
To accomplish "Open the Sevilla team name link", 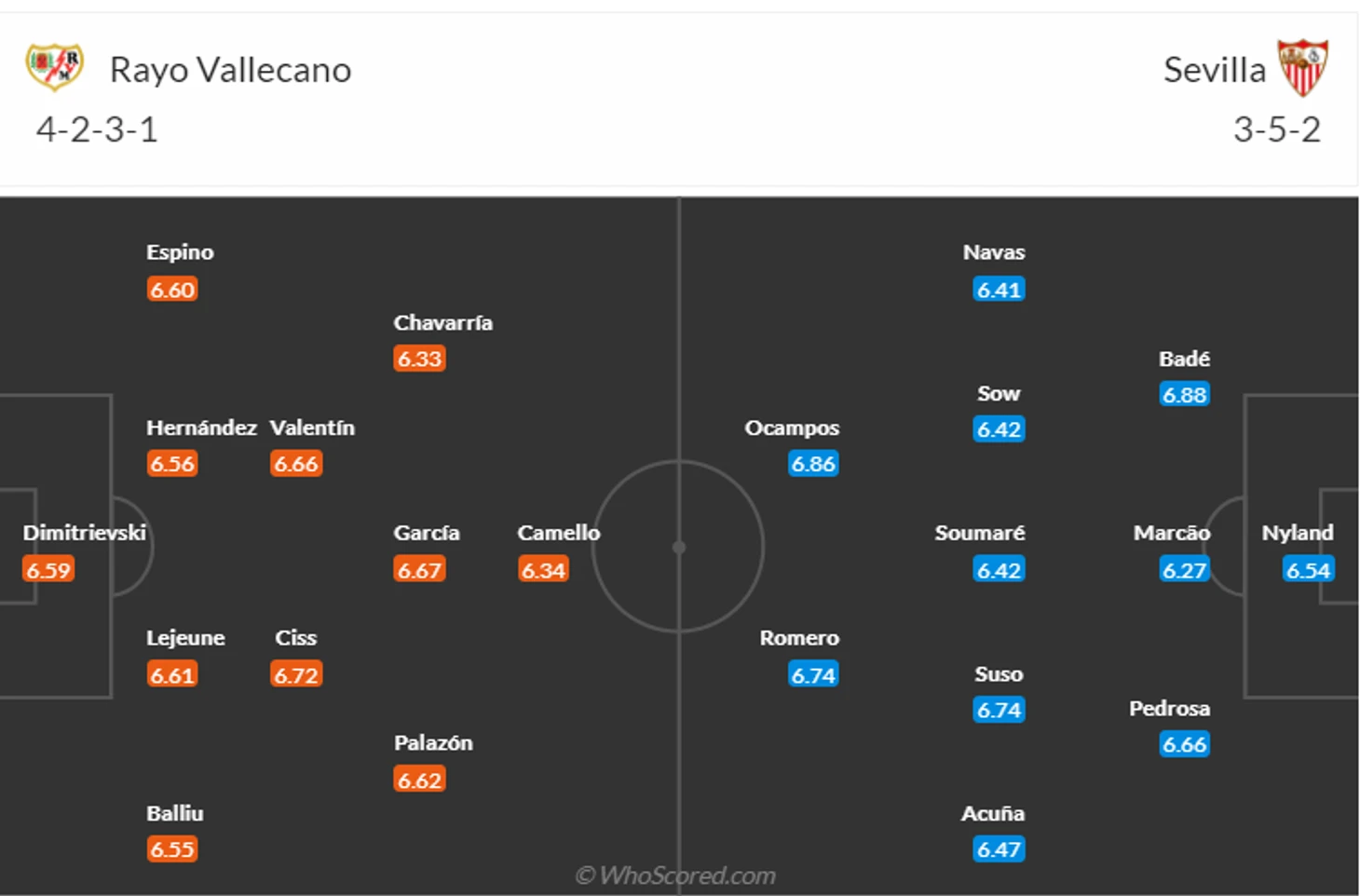I will point(1214,70).
